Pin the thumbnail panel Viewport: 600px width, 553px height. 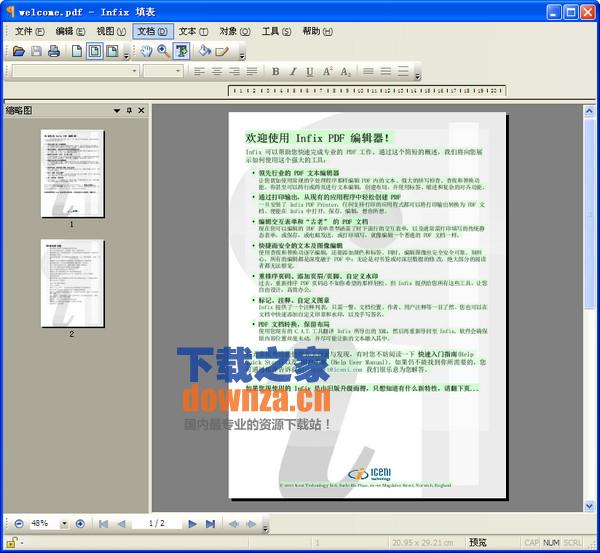point(129,111)
